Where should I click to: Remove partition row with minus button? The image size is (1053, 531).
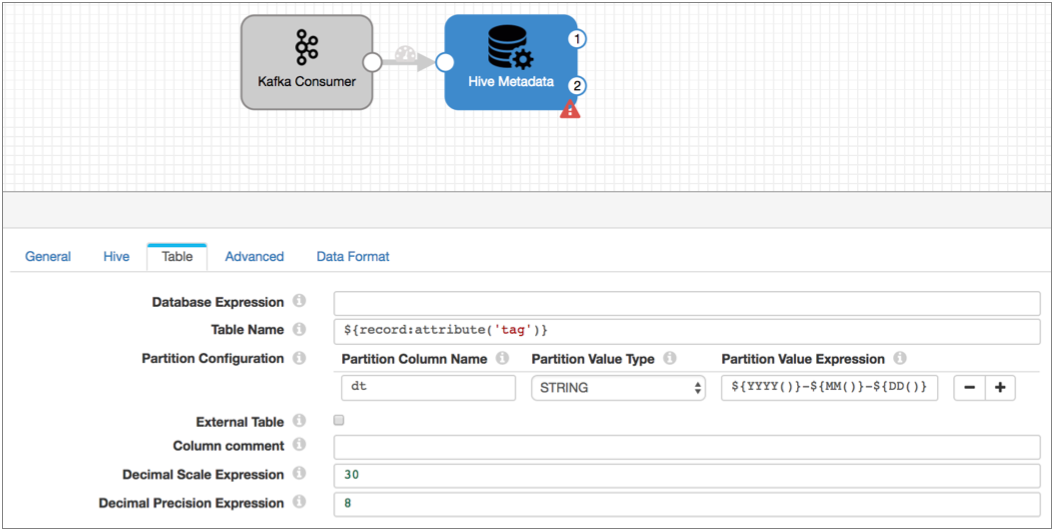(969, 388)
